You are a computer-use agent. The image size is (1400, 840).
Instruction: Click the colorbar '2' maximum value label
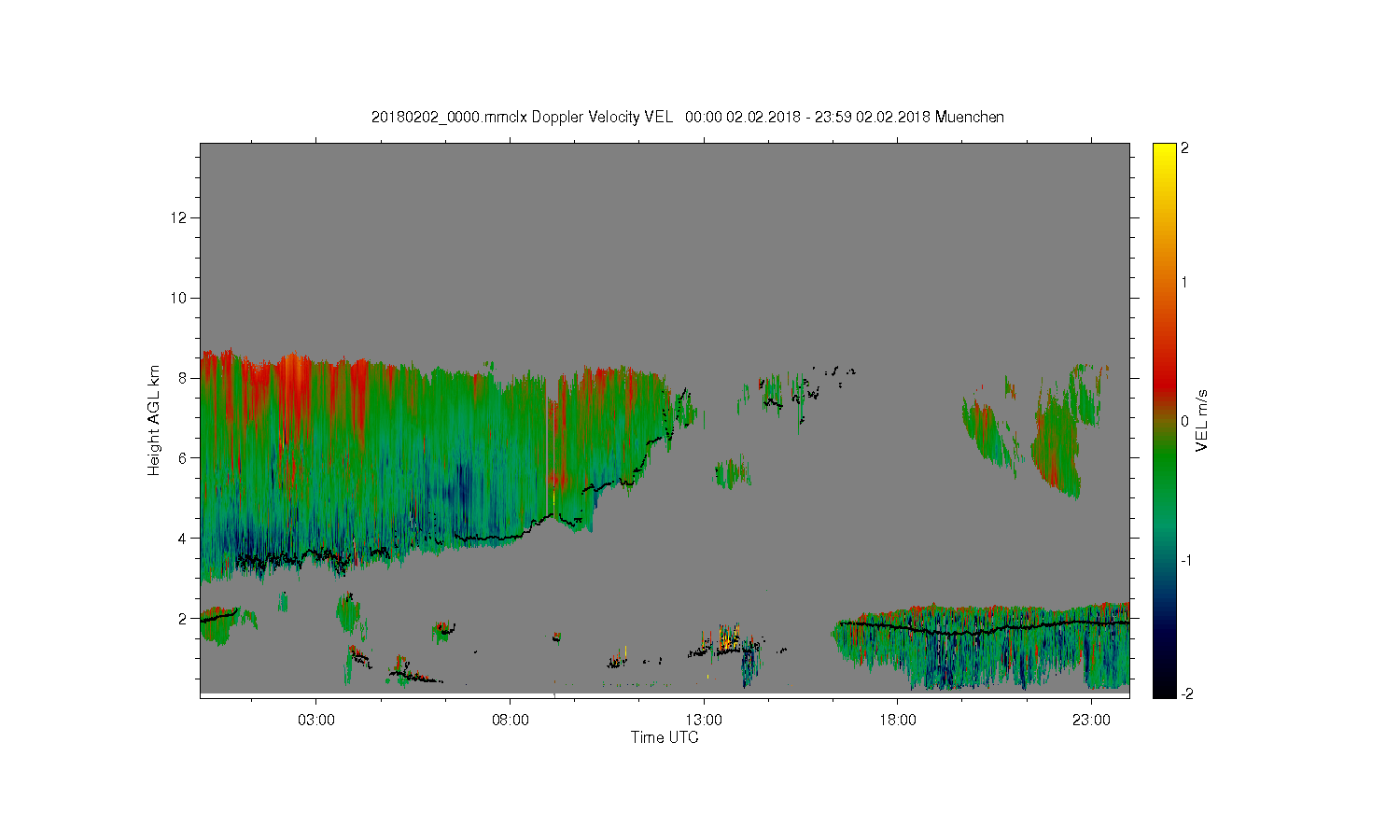click(x=1184, y=148)
